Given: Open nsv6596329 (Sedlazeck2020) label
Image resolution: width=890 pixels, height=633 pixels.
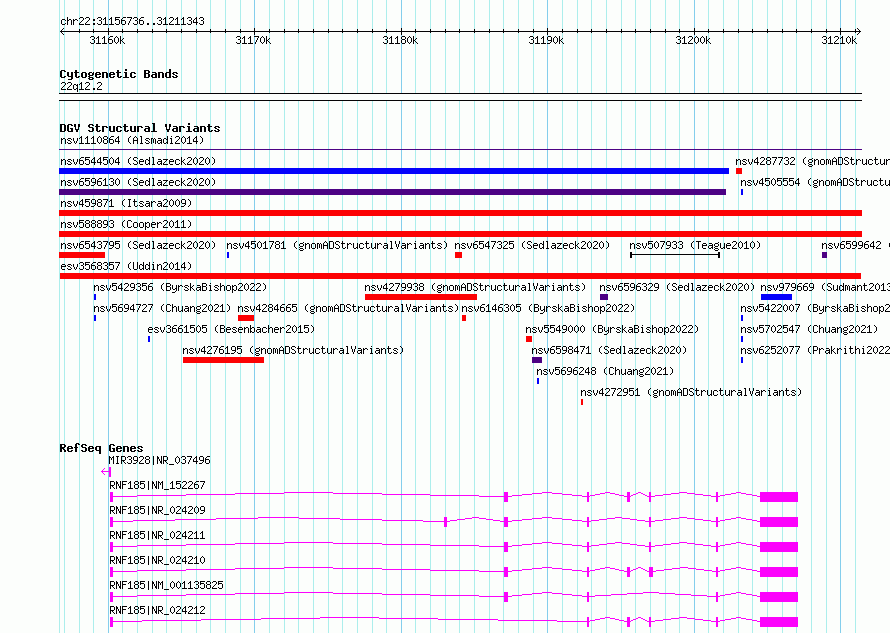Looking at the screenshot, I should (677, 287).
